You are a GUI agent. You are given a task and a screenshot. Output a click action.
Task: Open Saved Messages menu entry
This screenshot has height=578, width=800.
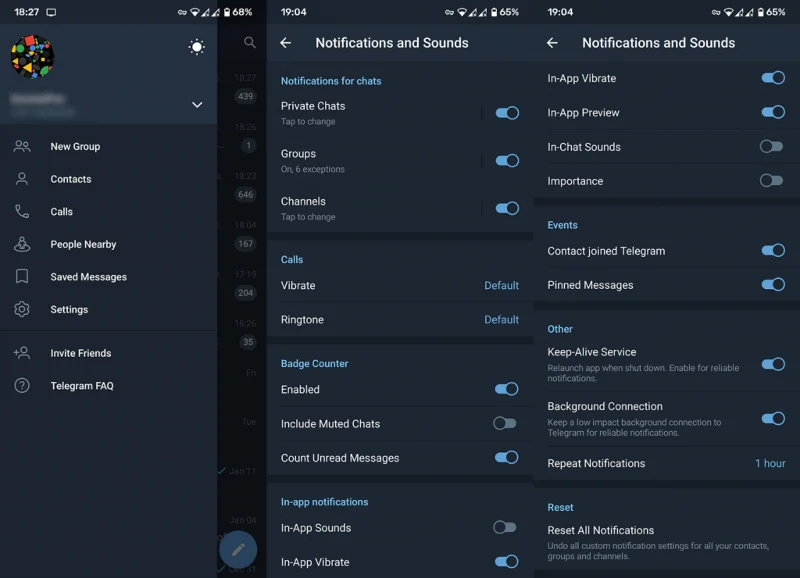108,277
